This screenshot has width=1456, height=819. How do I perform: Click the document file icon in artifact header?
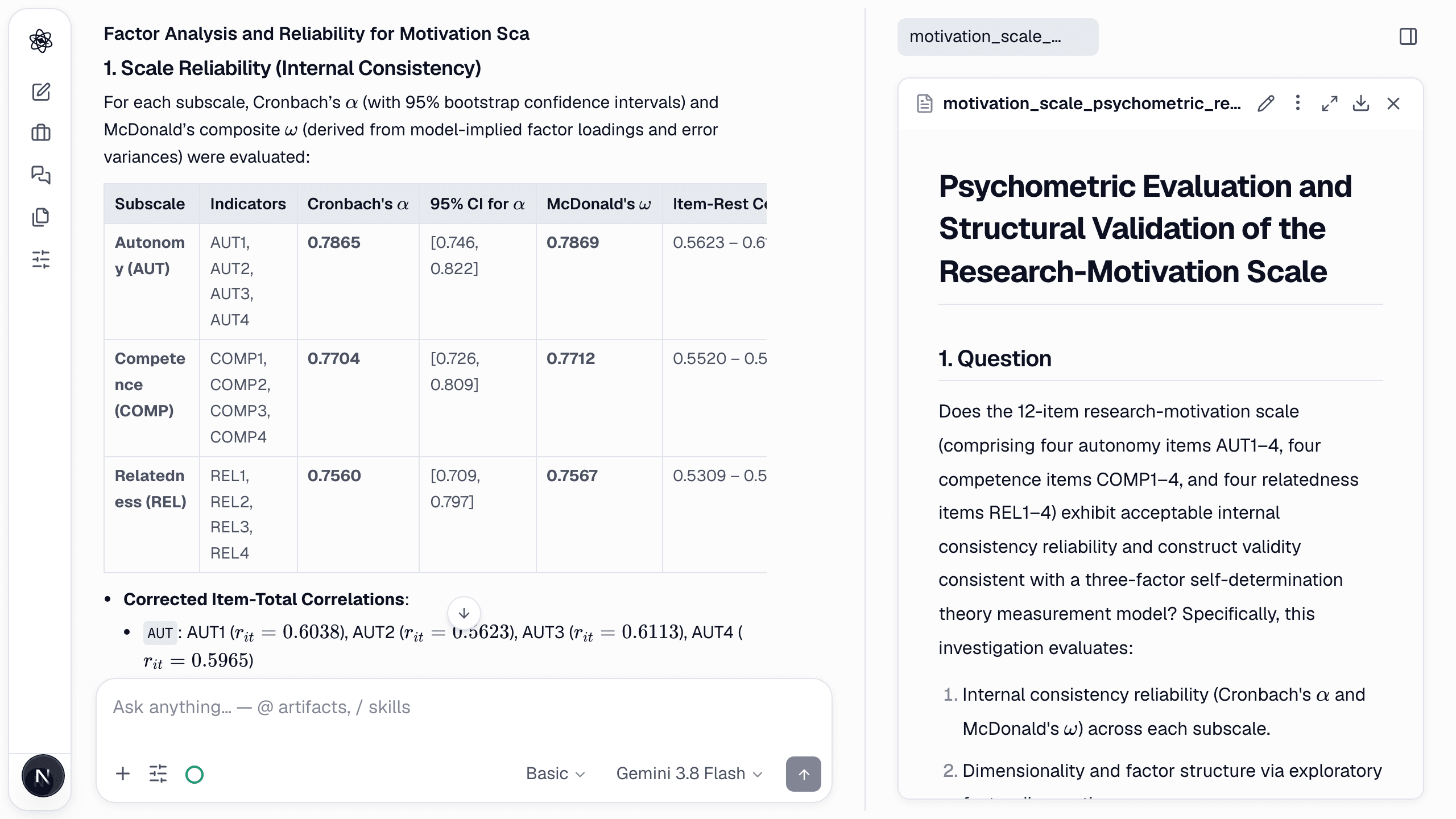coord(925,104)
